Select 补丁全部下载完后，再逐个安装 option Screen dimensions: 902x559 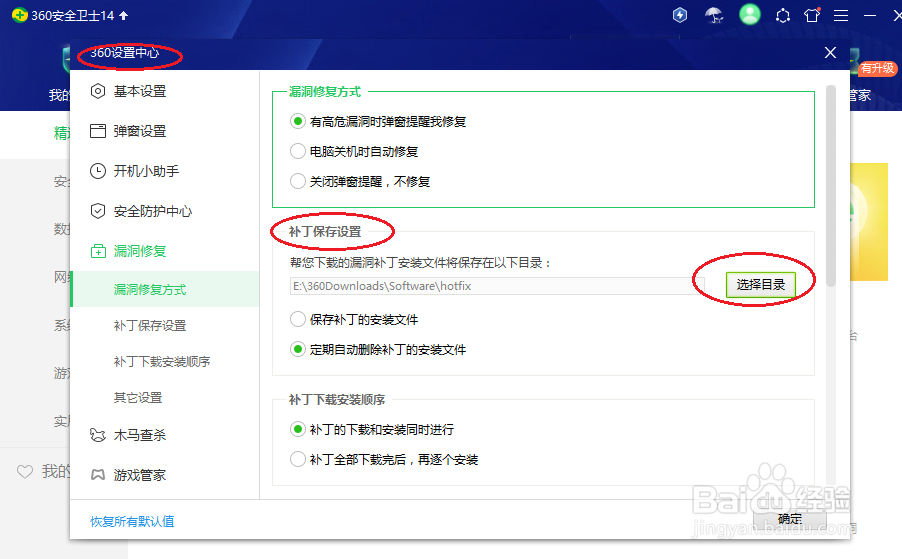coord(384,459)
